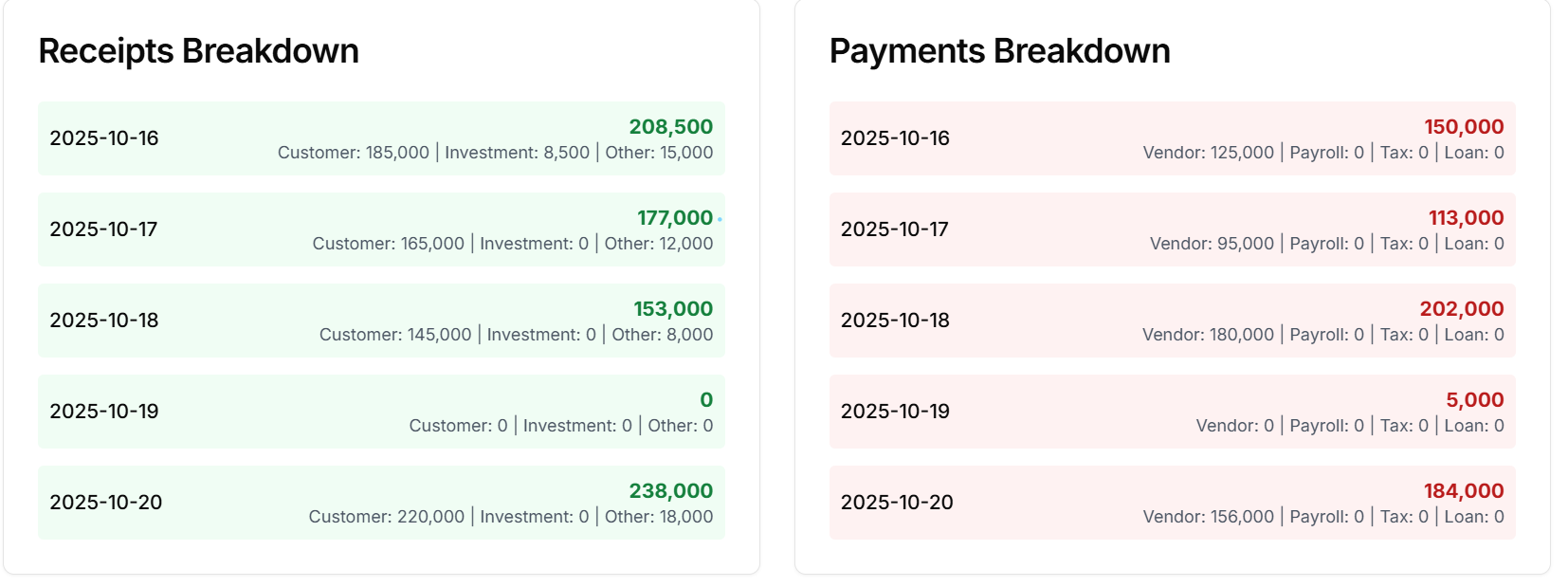Click the Vendor: 125,000 payment details line

[x=1322, y=153]
